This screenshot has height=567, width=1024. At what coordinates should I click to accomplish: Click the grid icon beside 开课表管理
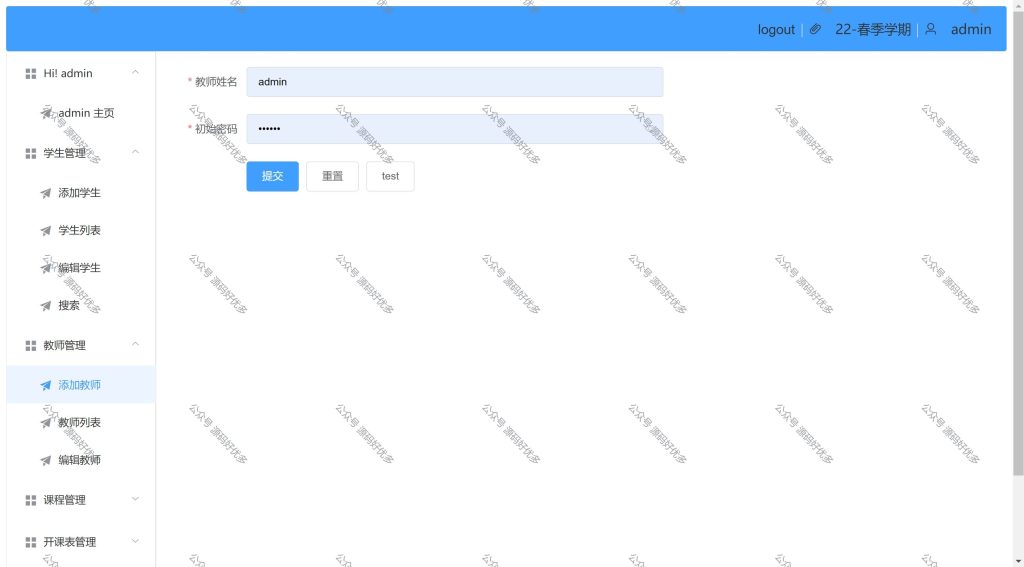coord(31,542)
